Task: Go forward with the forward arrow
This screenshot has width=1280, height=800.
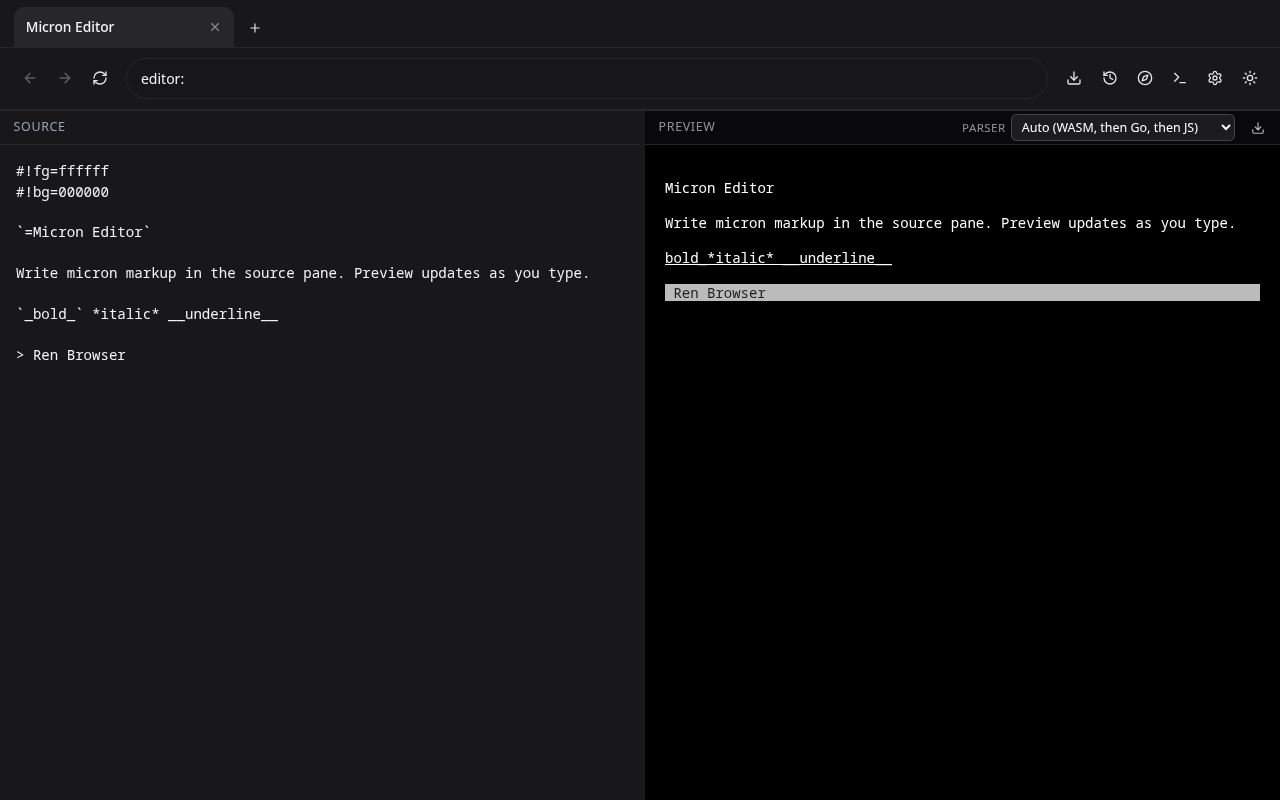Action: [x=65, y=78]
